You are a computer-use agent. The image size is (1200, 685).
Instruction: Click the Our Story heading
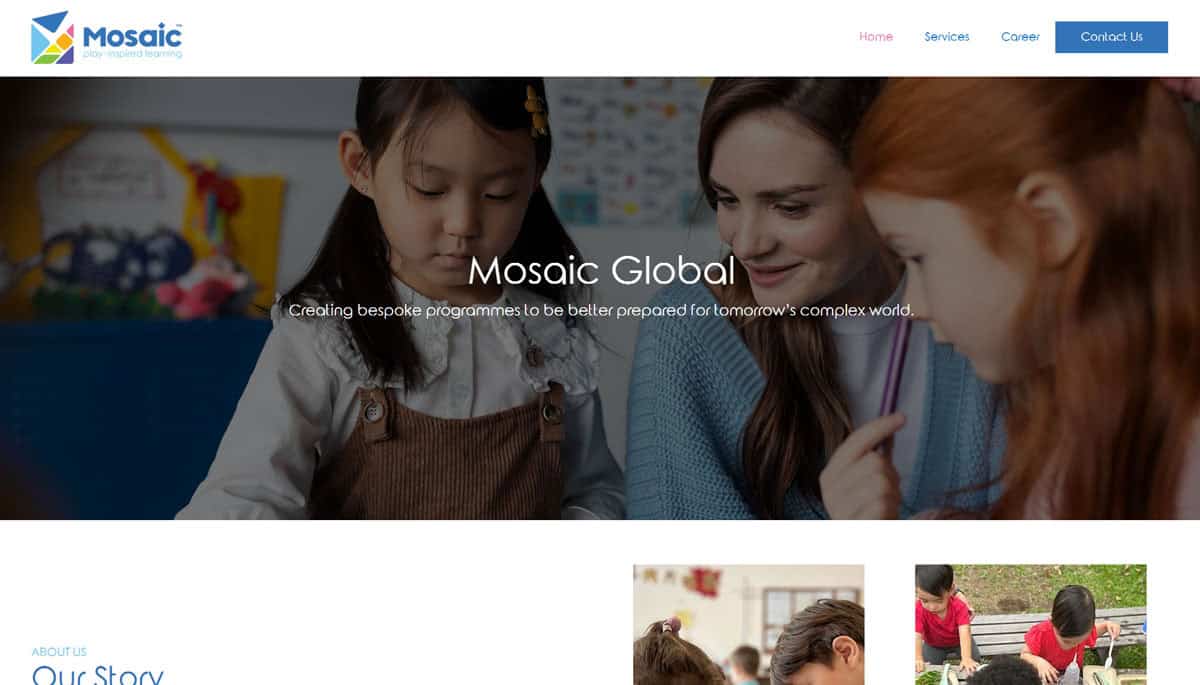point(97,674)
